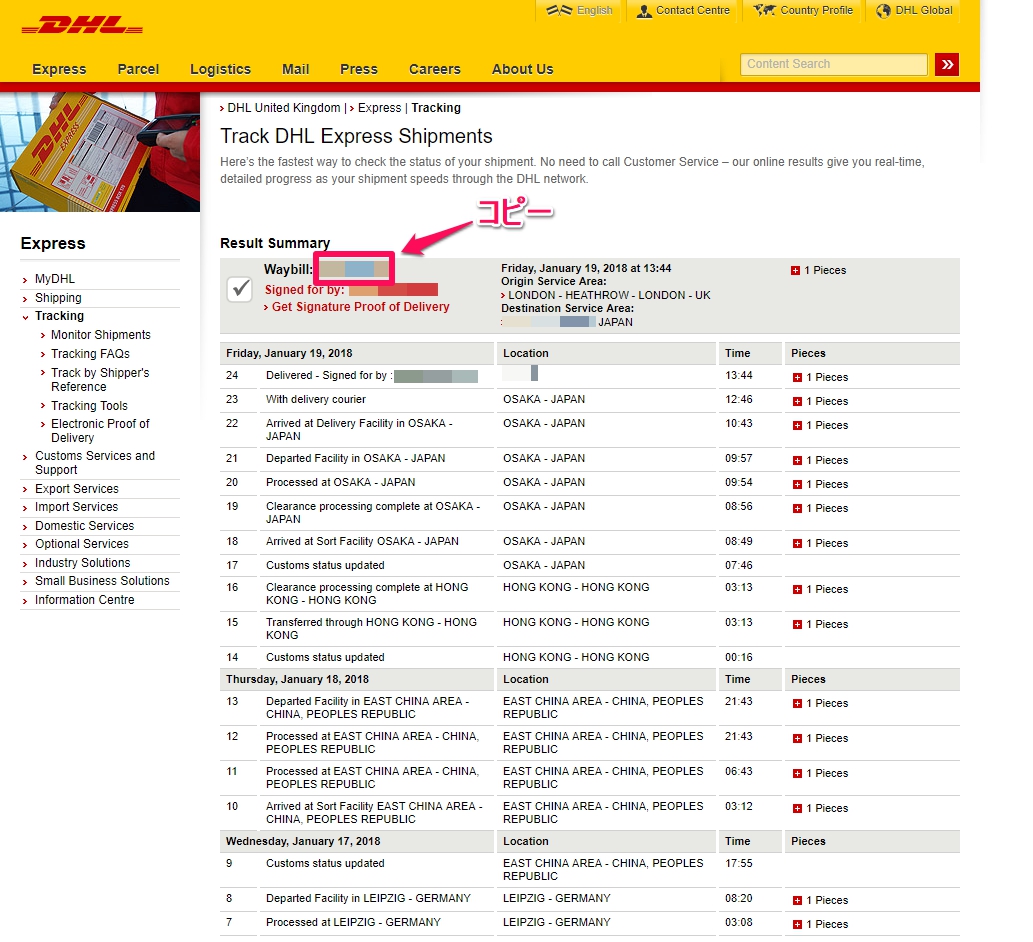Click the Country Profile world map icon
1033x942 pixels.
pyautogui.click(x=764, y=11)
